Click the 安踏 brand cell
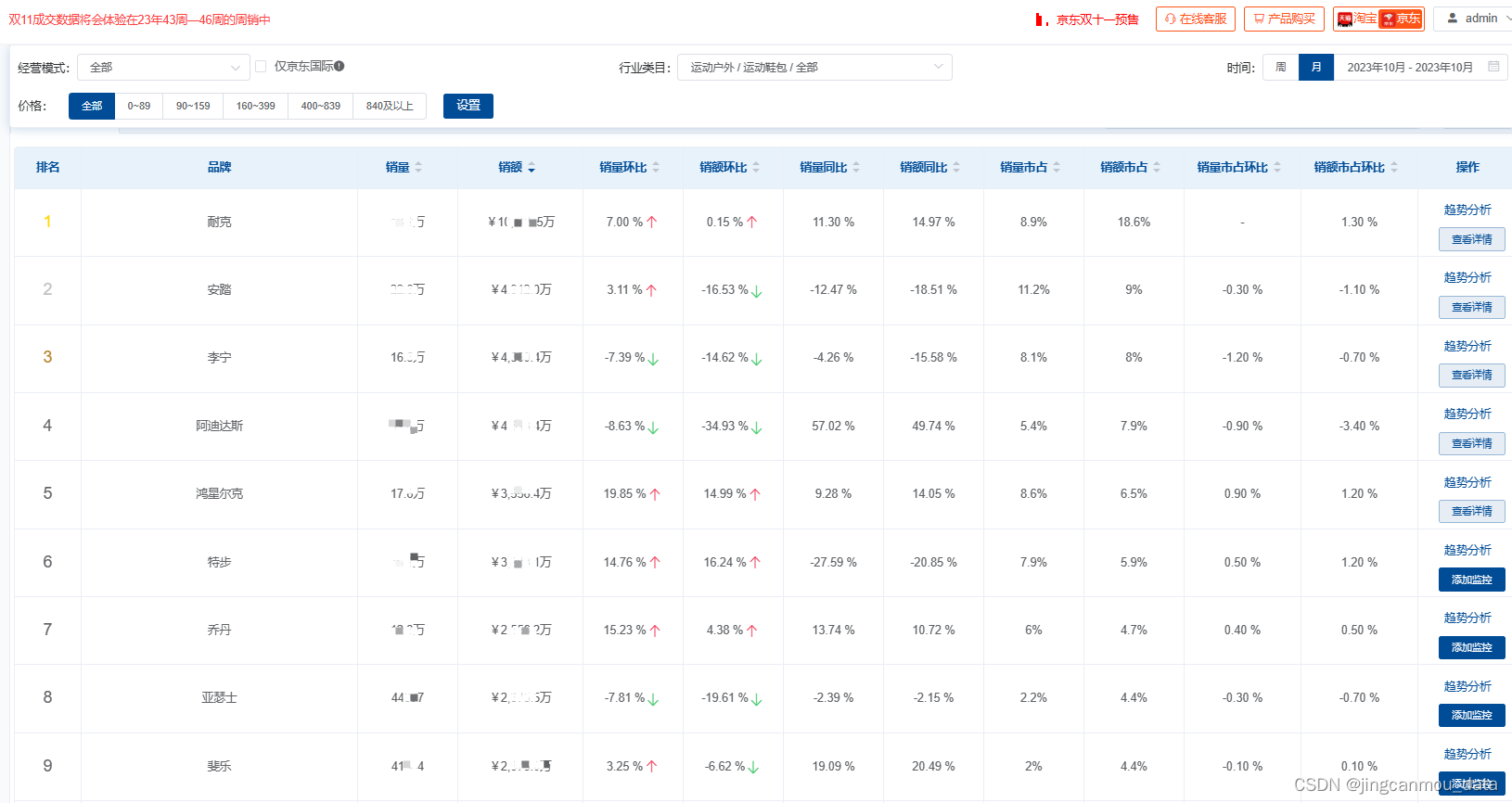This screenshot has width=1512, height=803. click(x=220, y=290)
